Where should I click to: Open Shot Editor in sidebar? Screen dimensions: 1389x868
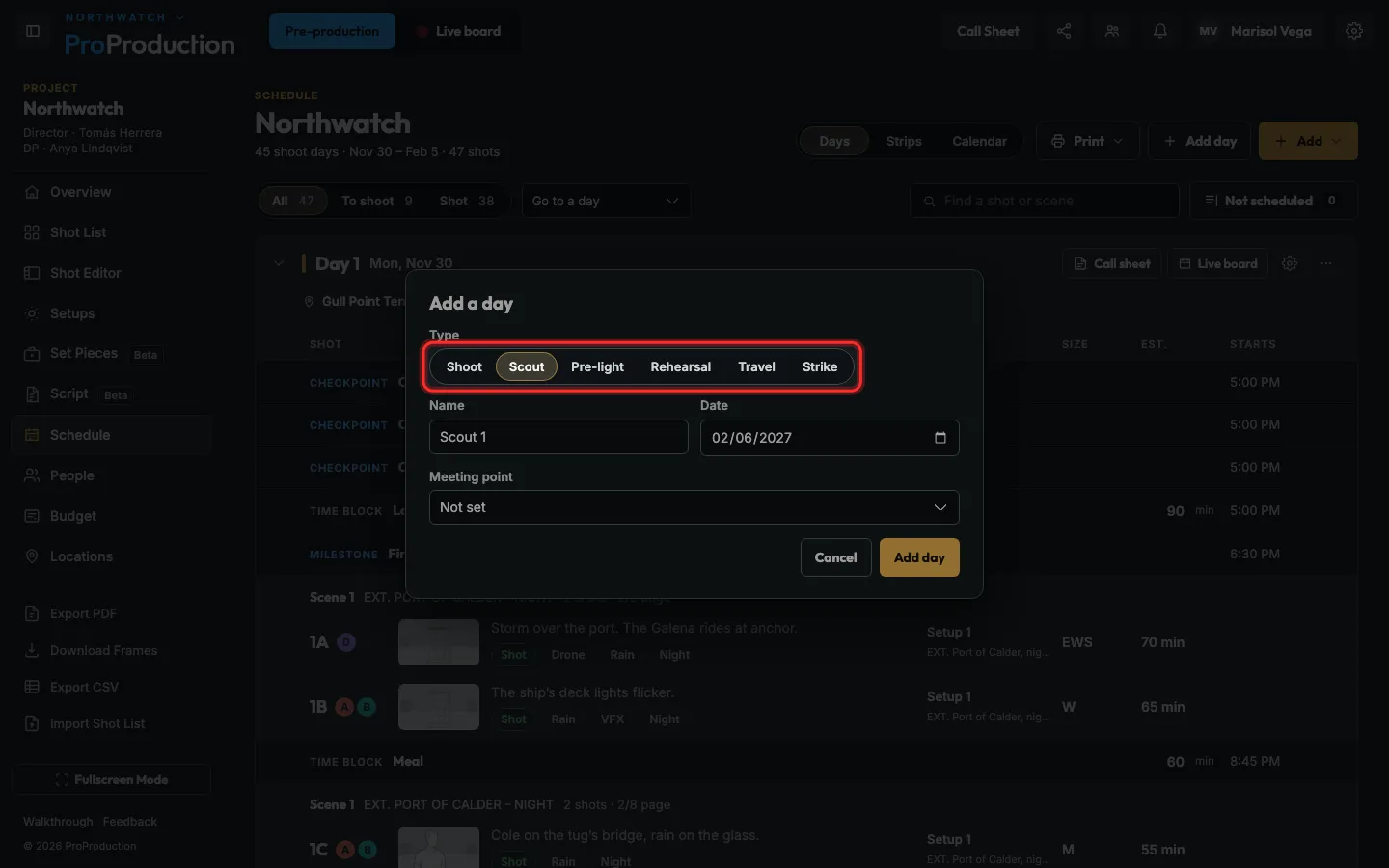coord(111,273)
